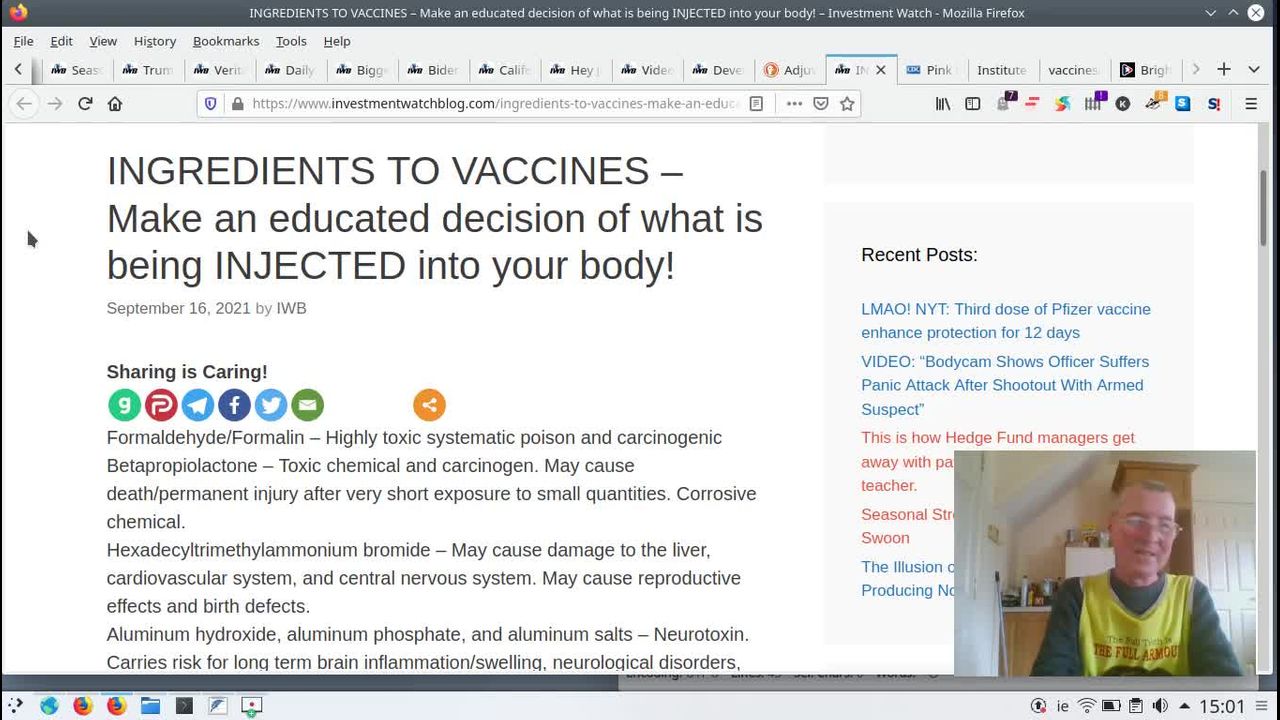Click the IWB author link
This screenshot has height=720, width=1280.
click(291, 308)
